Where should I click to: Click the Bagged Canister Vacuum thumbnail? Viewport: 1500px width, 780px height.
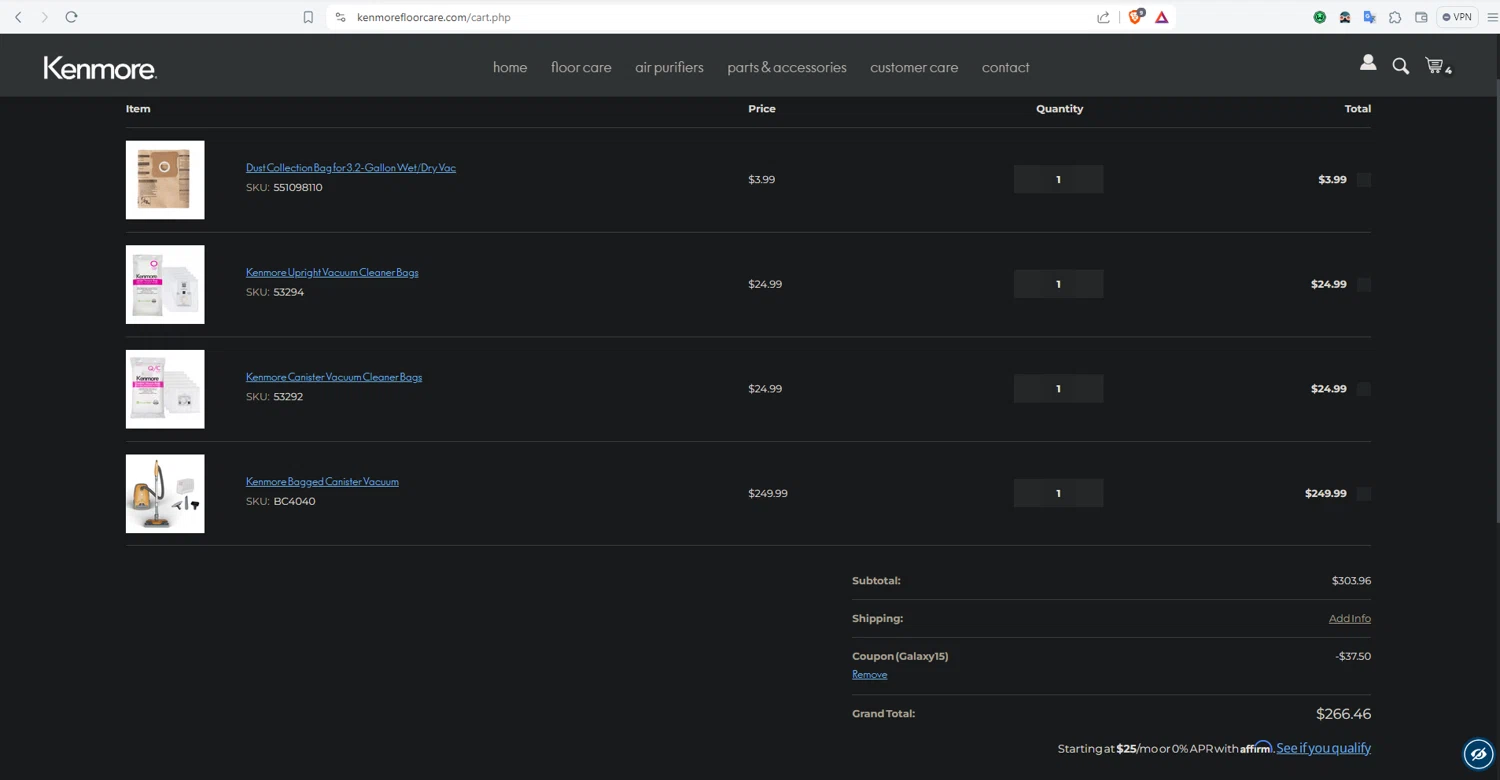(165, 494)
